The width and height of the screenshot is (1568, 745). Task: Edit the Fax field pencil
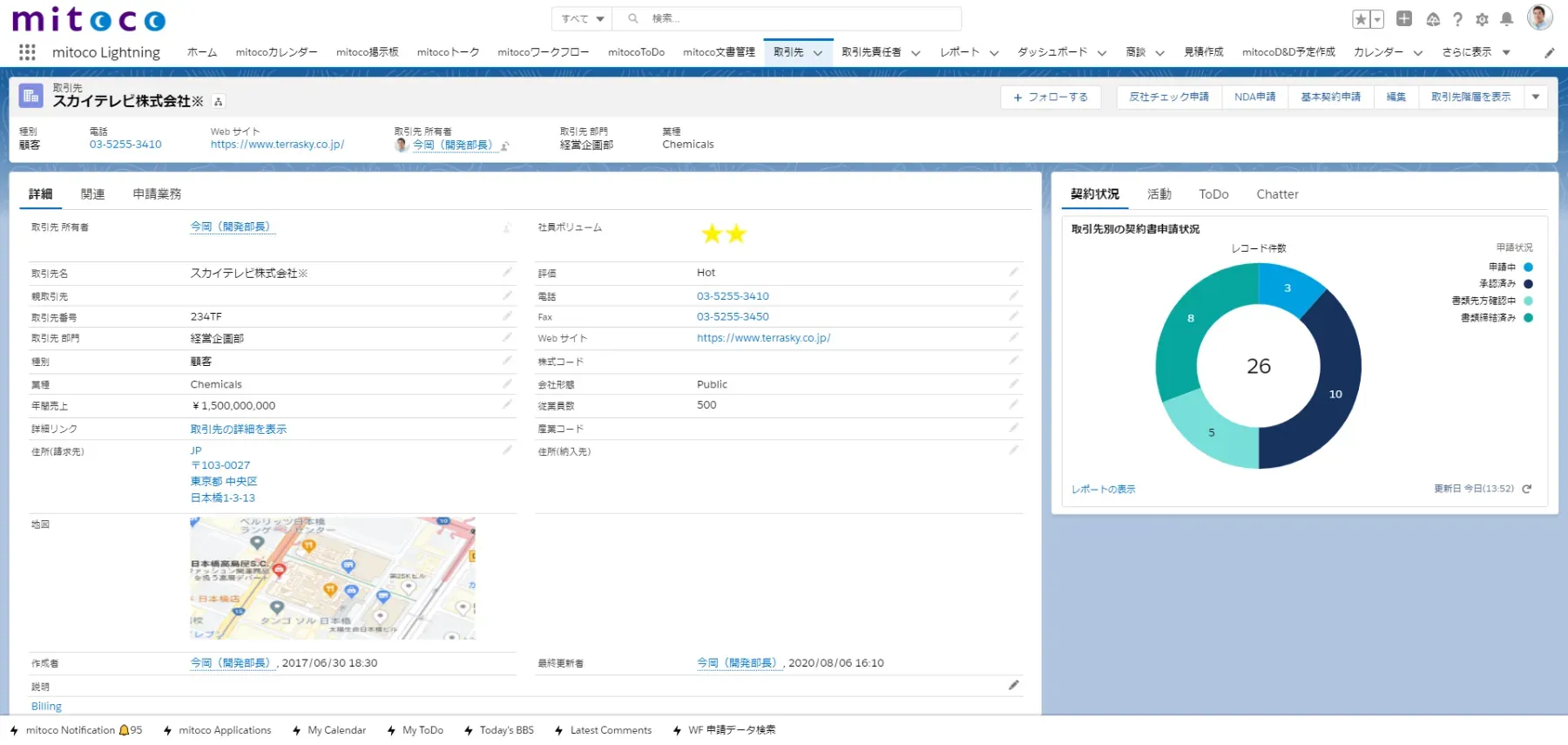point(1013,316)
